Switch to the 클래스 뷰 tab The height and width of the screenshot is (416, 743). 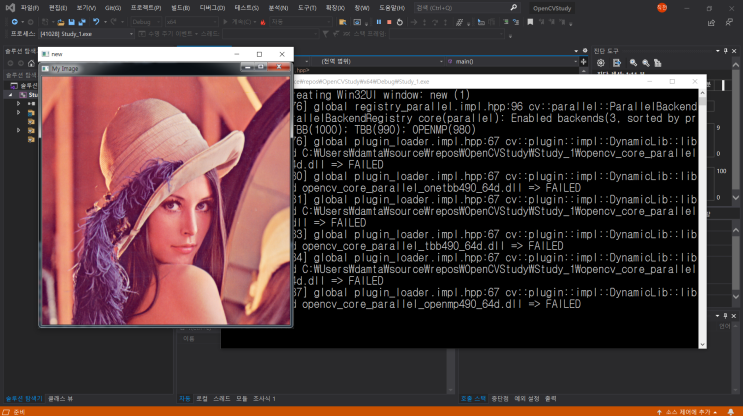point(61,398)
